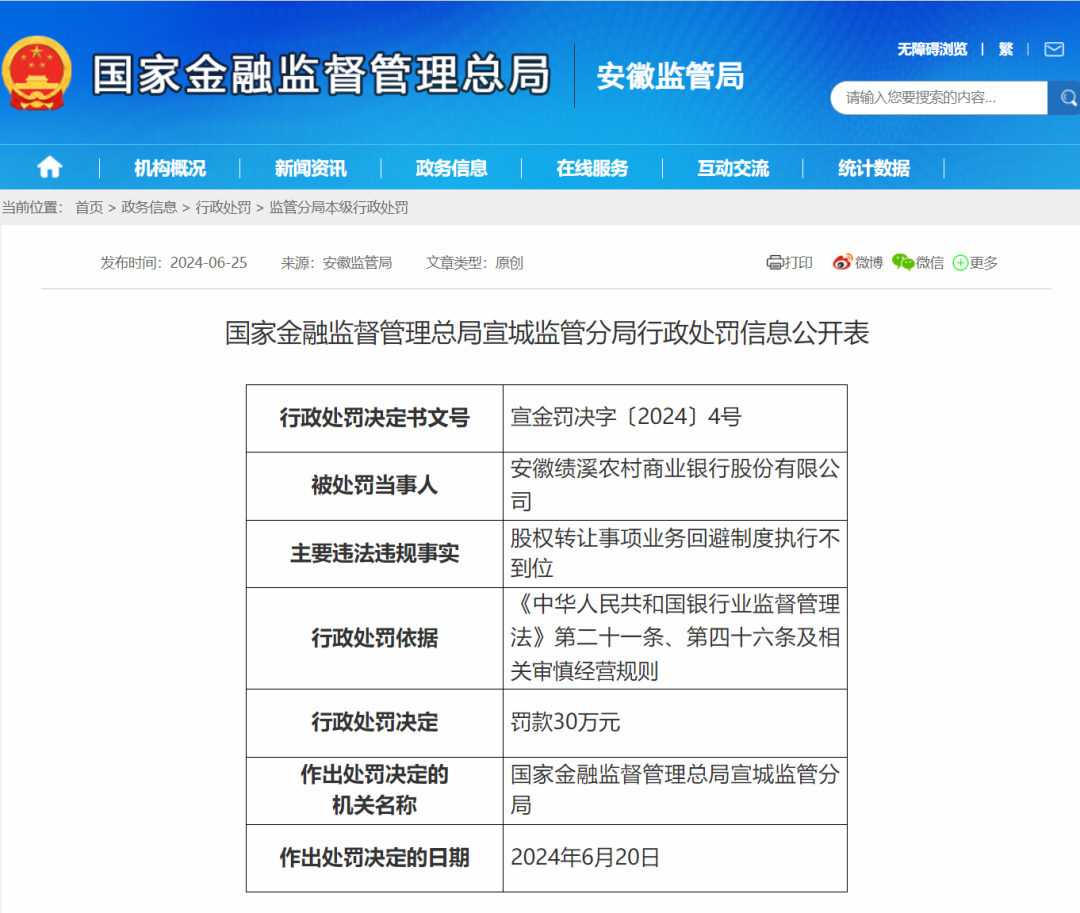The image size is (1080, 913).
Task: Click the row header 行政处罚决定
Action: (x=375, y=722)
